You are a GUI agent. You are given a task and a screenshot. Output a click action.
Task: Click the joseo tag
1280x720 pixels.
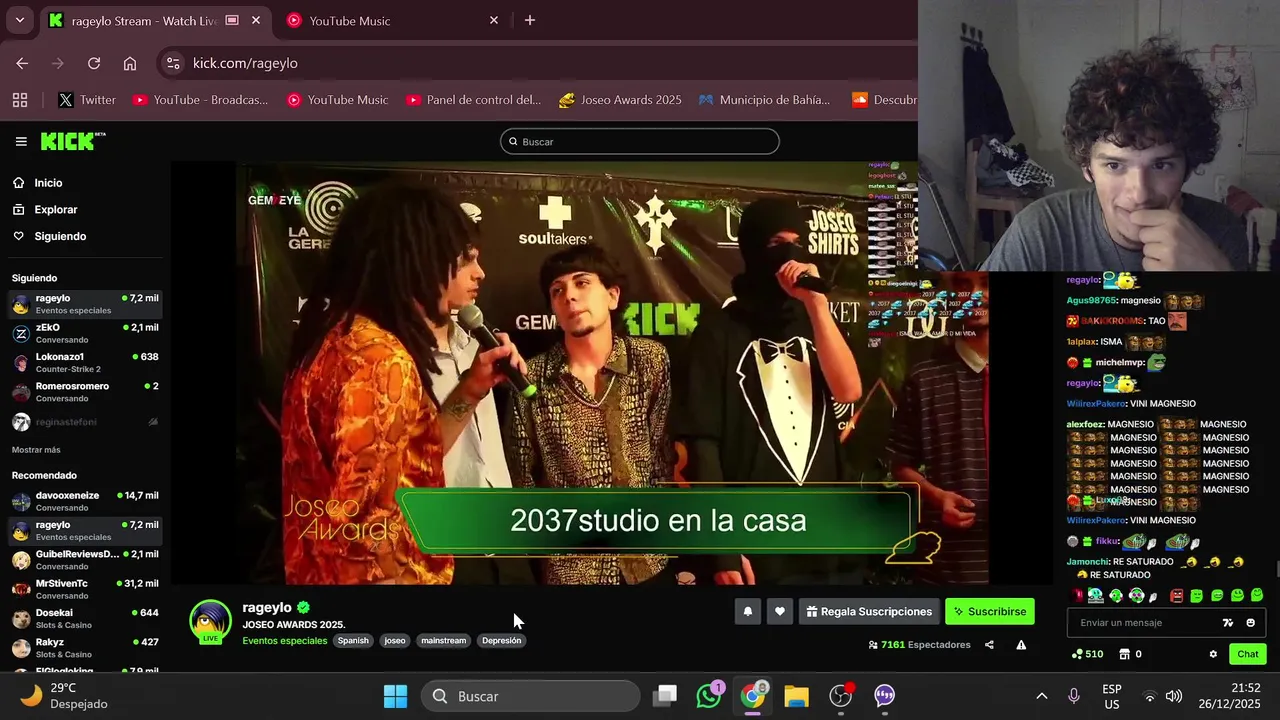click(395, 641)
